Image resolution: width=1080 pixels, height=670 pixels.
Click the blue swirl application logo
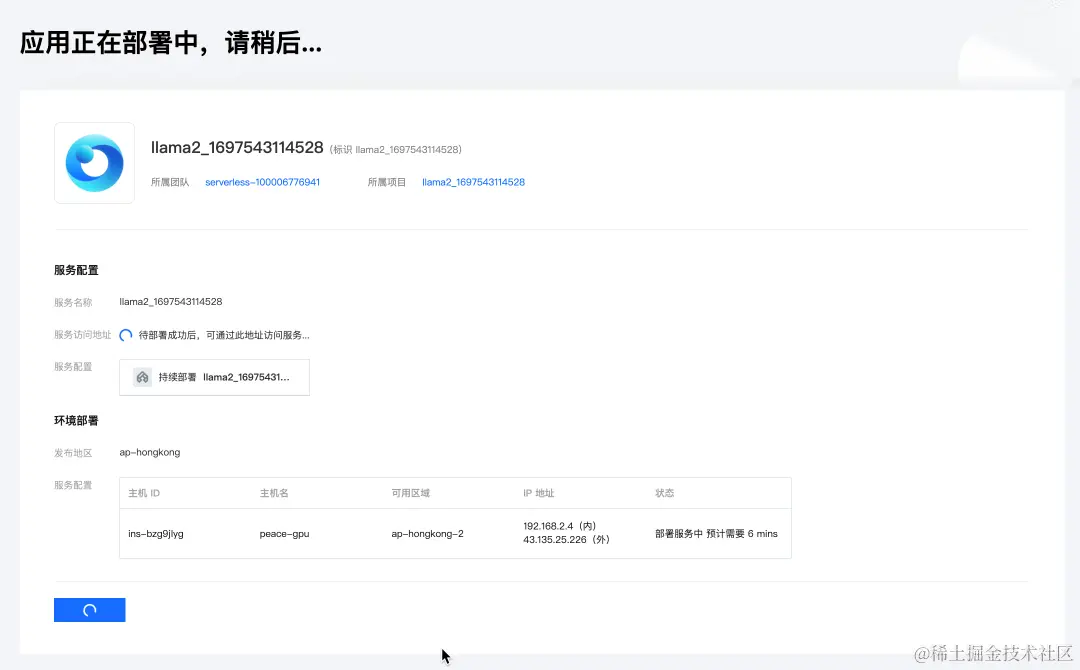(x=94, y=163)
